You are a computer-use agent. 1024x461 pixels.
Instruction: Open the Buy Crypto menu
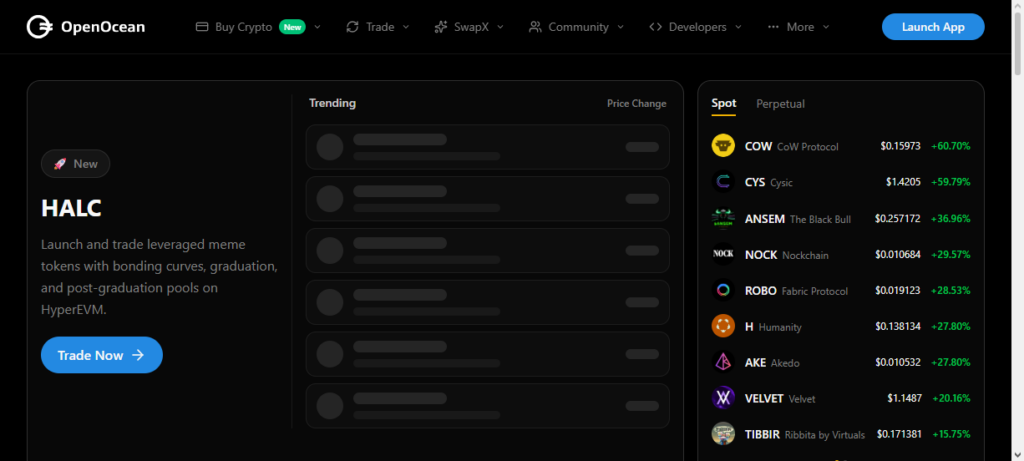coord(244,27)
